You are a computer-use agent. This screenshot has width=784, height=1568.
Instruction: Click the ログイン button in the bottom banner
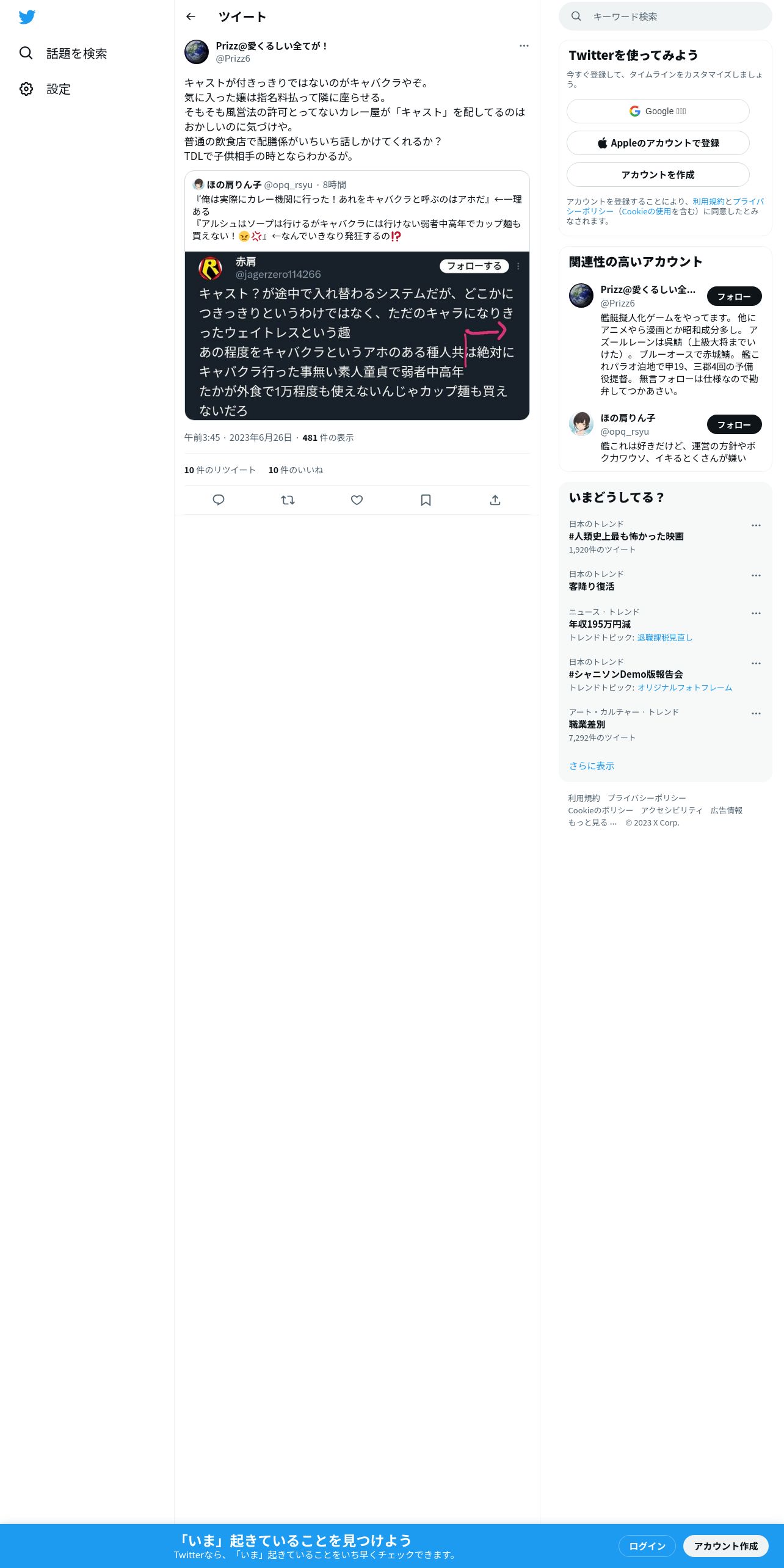click(x=647, y=1546)
